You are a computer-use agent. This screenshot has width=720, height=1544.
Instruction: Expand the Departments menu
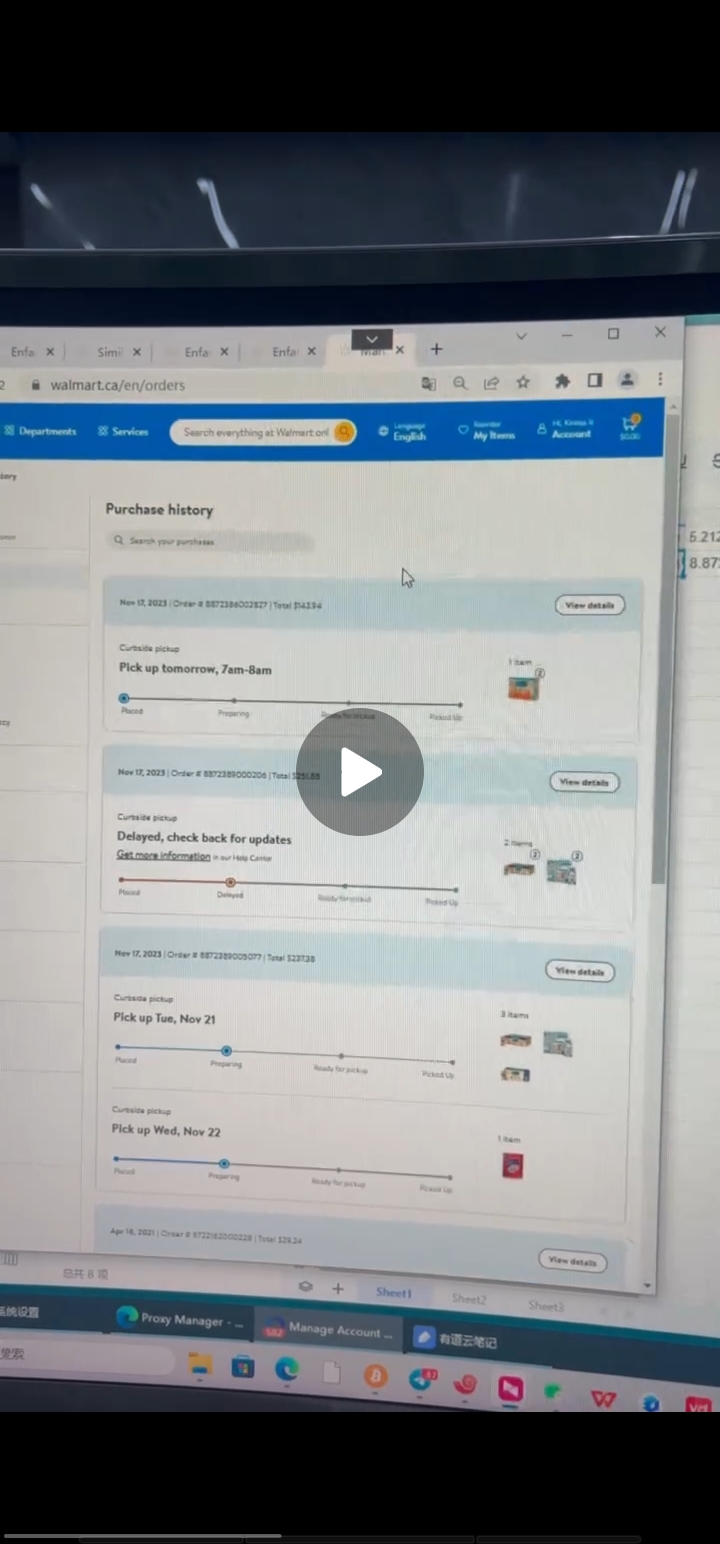point(41,431)
